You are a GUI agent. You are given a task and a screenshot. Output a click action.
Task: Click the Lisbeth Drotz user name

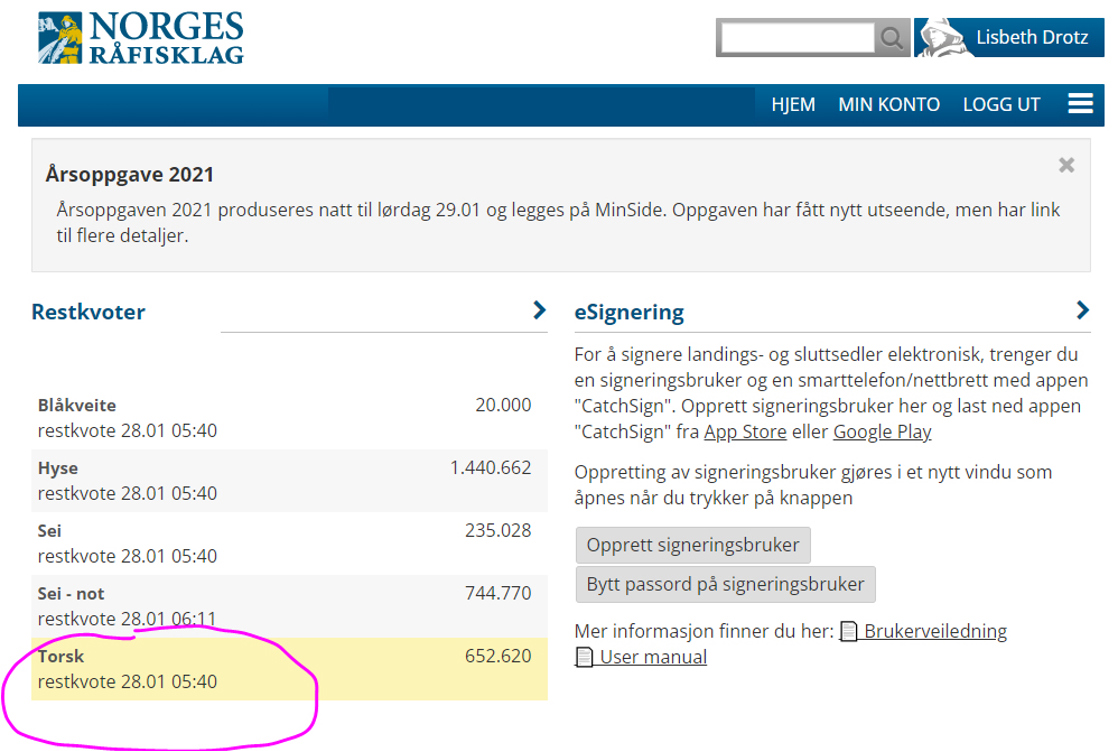(1031, 38)
